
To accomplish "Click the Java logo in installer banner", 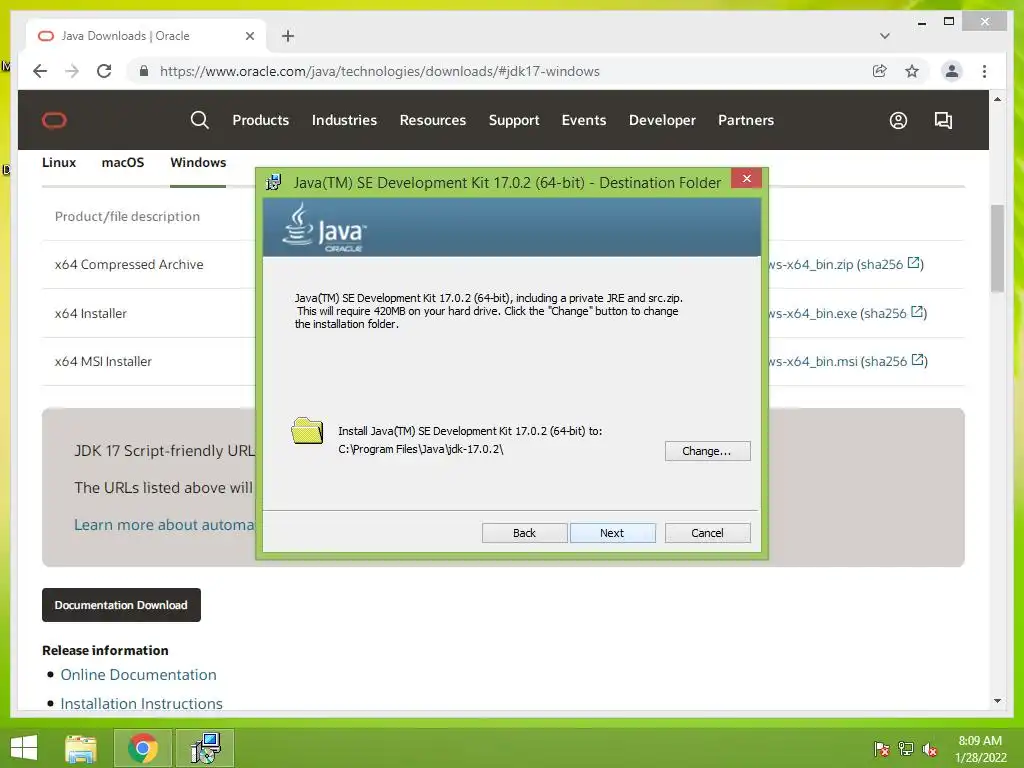I will (324, 228).
